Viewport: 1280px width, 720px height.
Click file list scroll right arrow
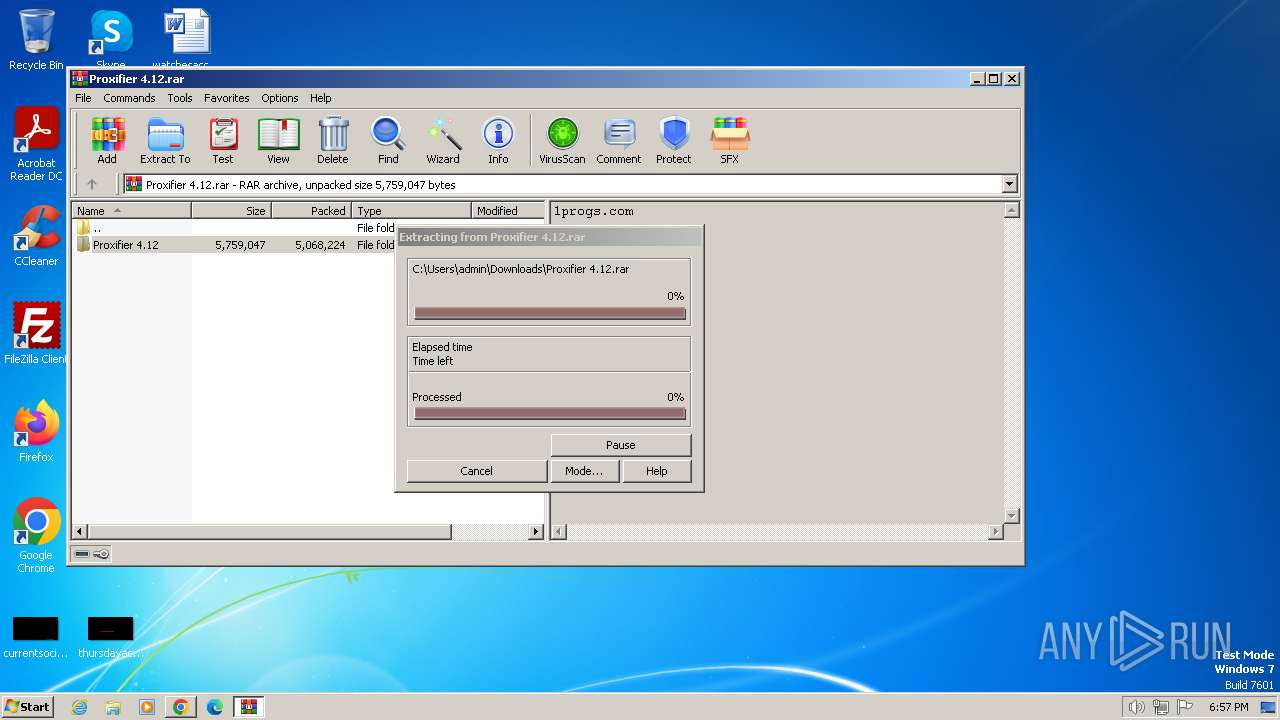536,532
